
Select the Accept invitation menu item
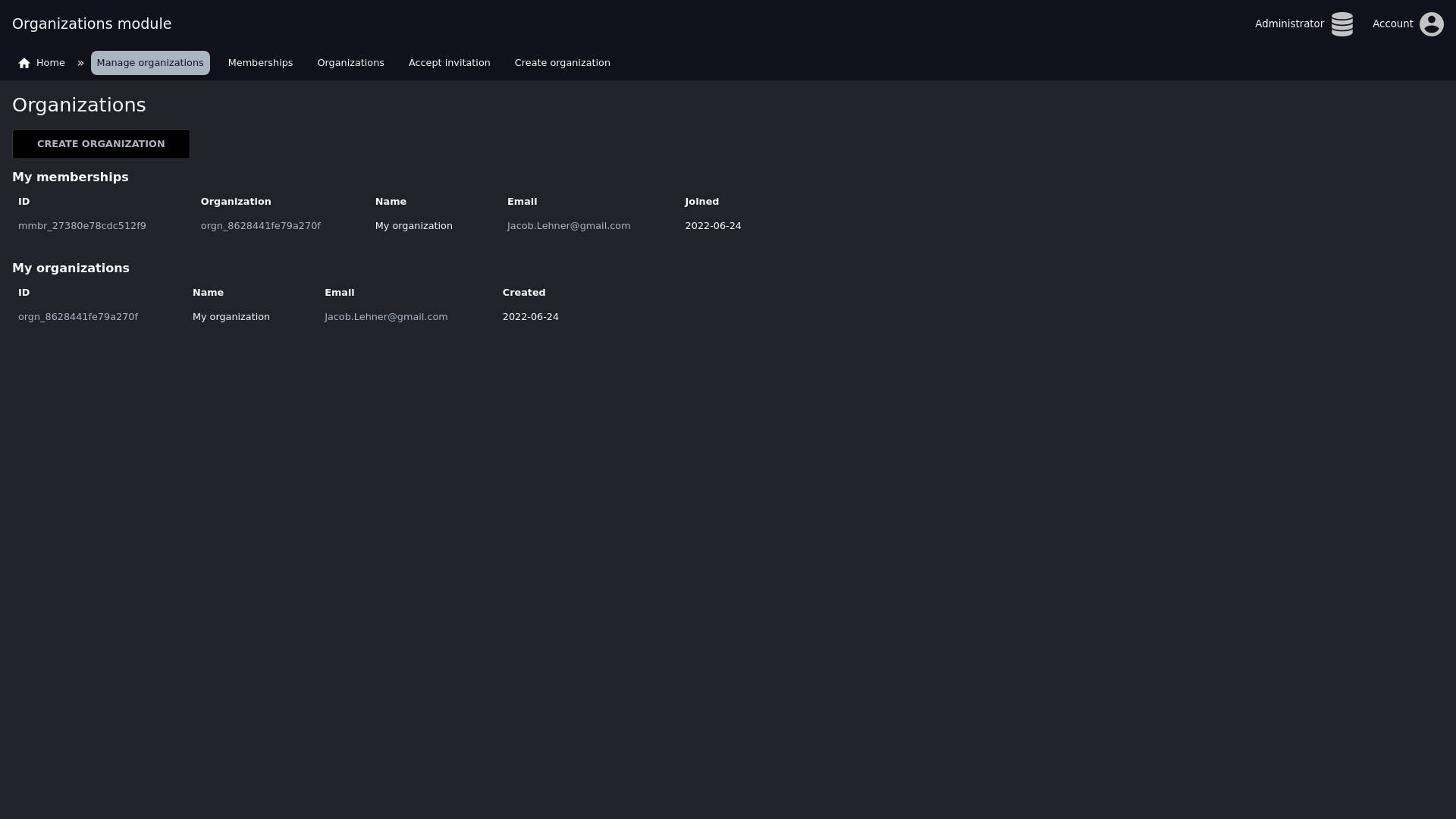[449, 63]
